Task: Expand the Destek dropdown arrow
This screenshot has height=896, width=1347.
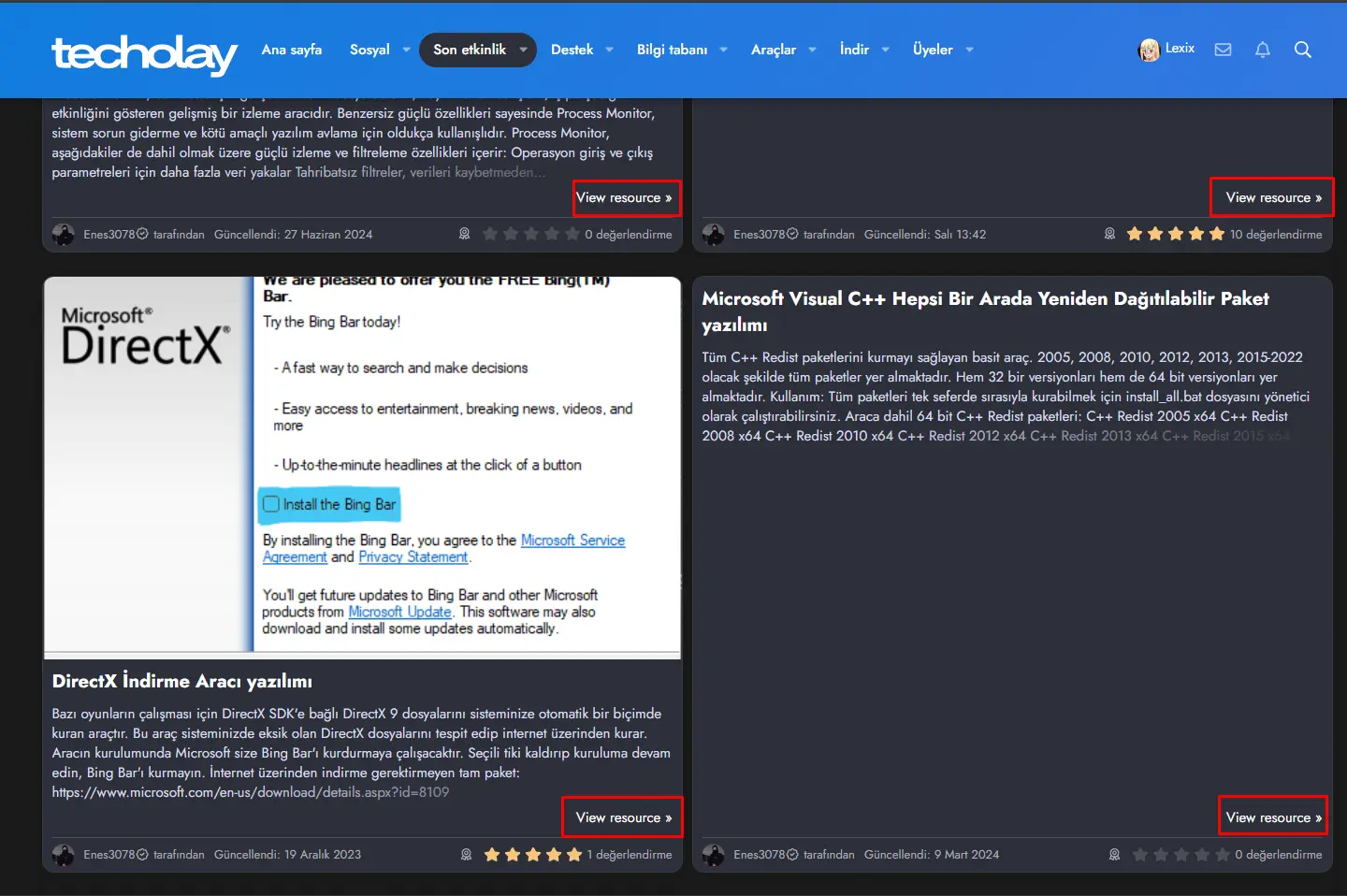Action: click(609, 50)
